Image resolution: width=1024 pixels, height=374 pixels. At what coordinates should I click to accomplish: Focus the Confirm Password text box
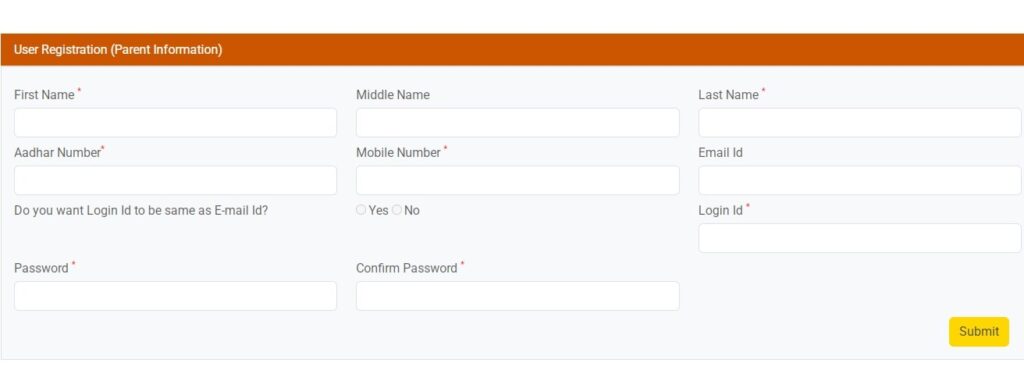pos(517,296)
